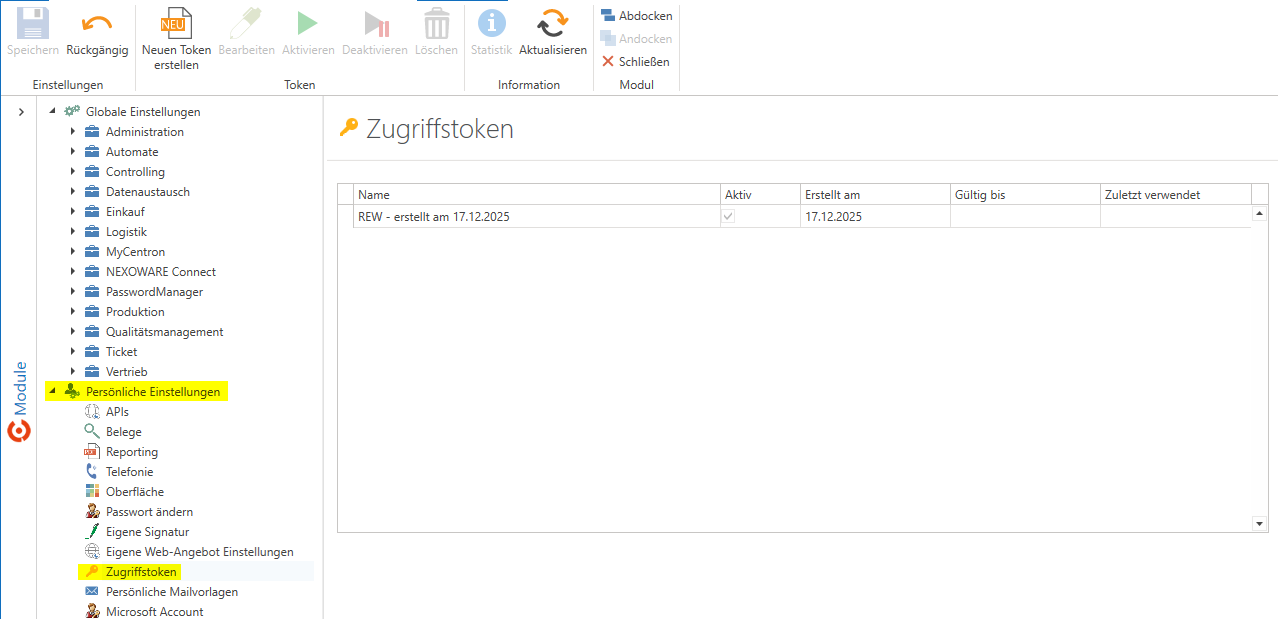The height and width of the screenshot is (619, 1278).
Task: Select the Einkauf briefcase icon
Action: (92, 212)
